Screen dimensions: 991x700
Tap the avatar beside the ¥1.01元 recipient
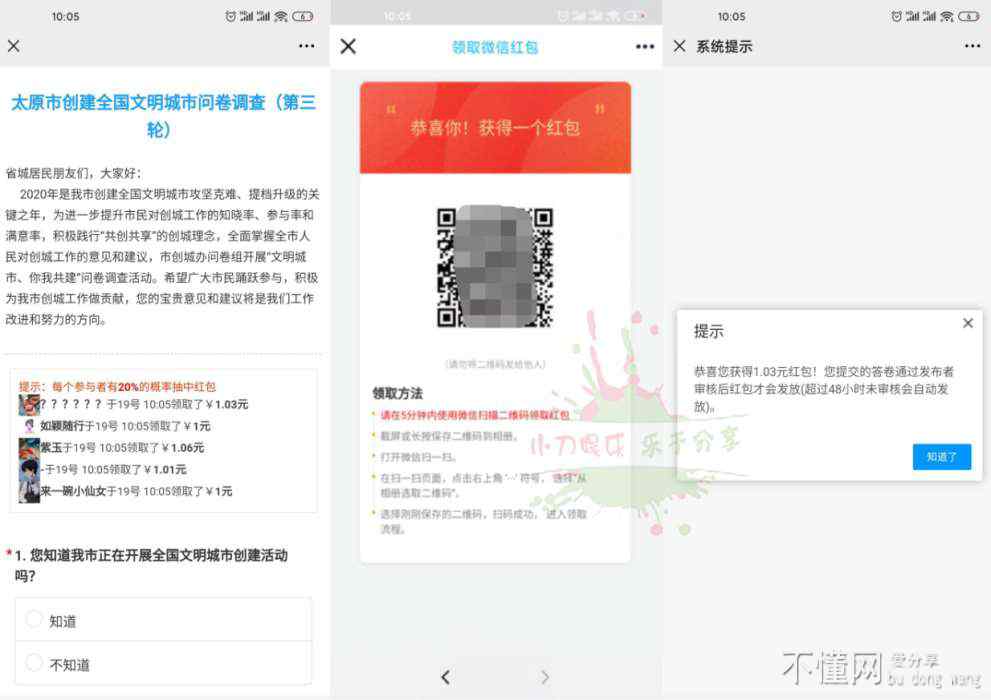click(x=29, y=470)
